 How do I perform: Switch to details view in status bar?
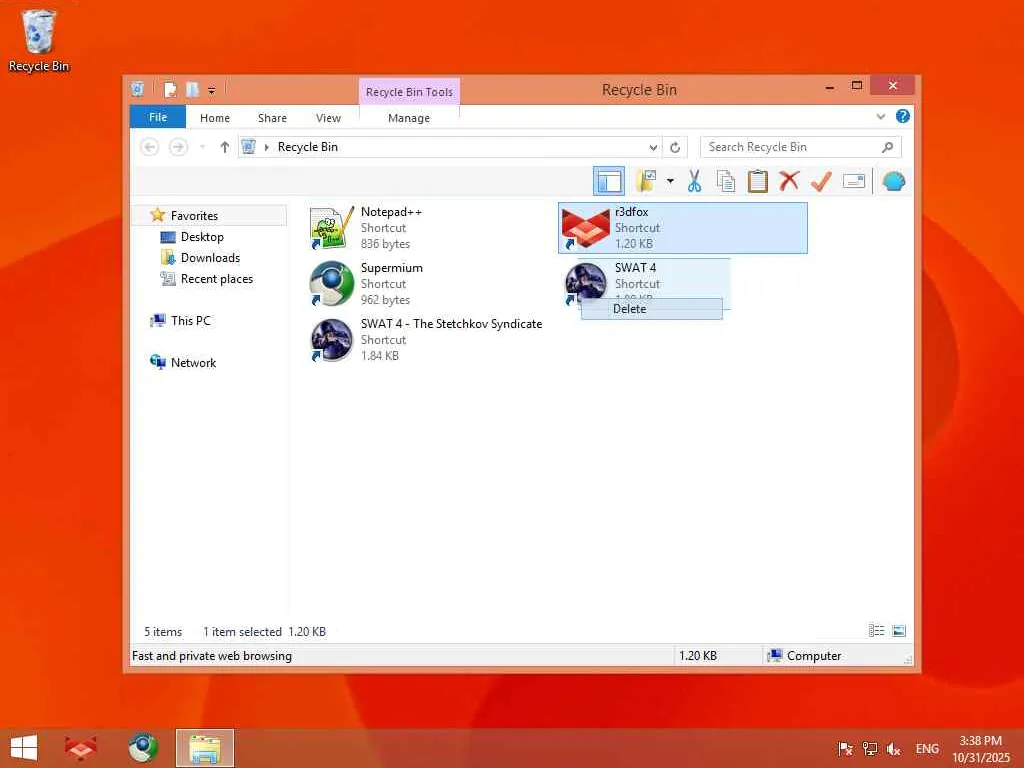[x=876, y=631]
